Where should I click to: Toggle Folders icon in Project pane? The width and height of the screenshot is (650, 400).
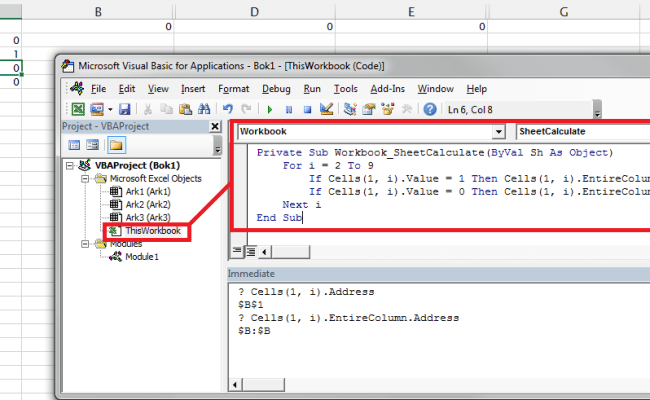click(116, 145)
